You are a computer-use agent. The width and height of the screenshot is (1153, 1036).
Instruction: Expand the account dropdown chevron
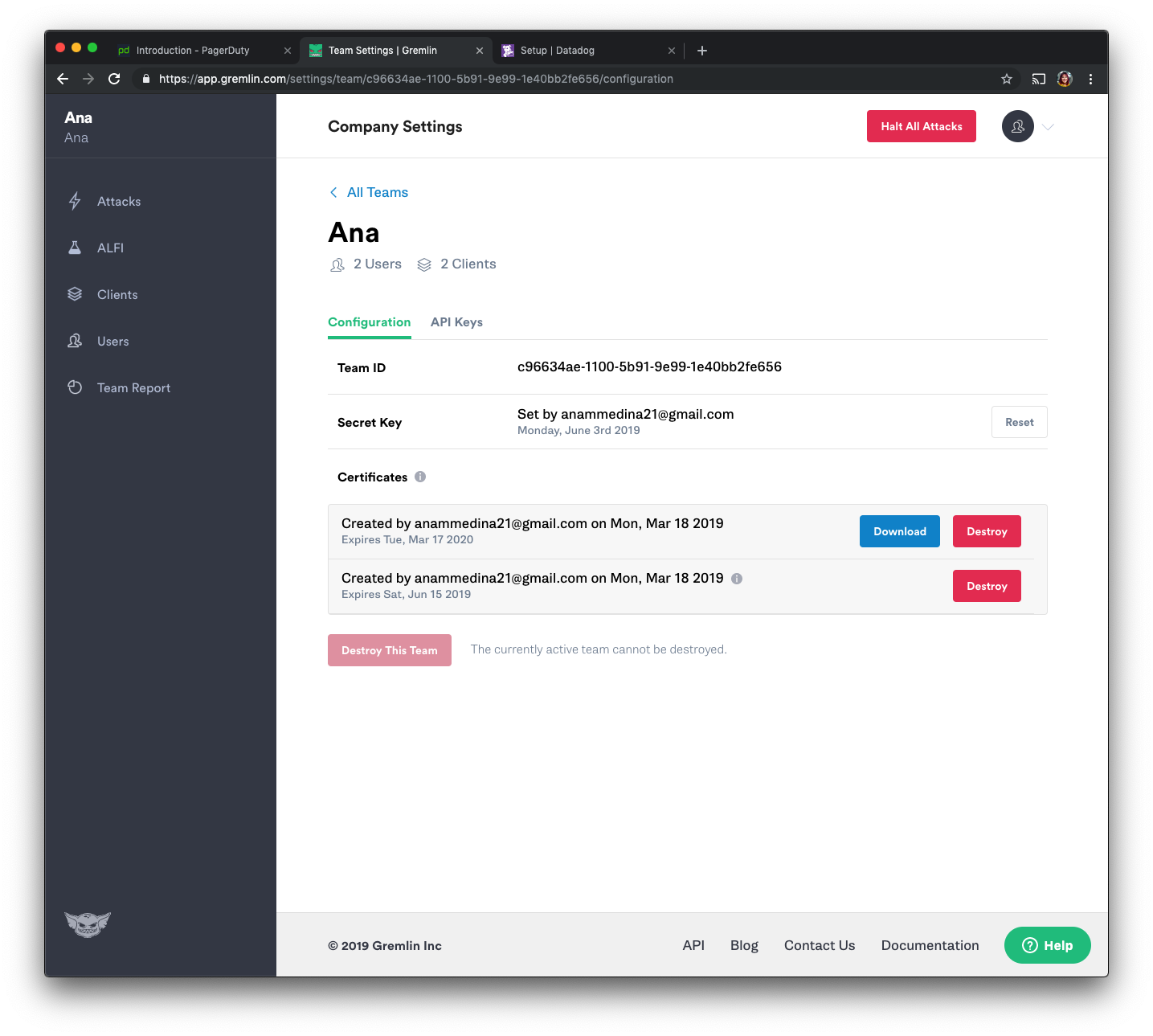pos(1048,127)
